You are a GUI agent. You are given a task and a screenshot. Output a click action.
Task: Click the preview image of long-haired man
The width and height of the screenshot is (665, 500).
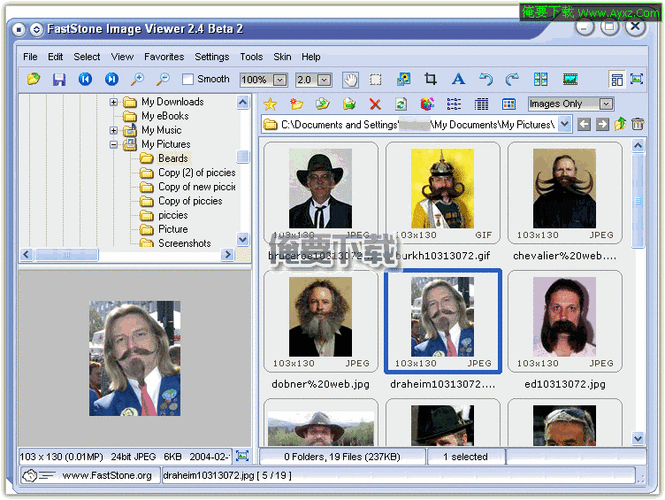[x=134, y=358]
